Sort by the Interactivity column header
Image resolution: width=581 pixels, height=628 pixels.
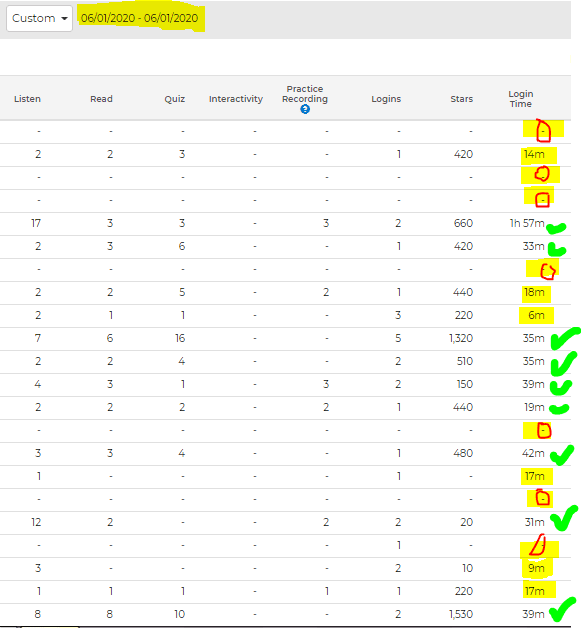click(x=236, y=99)
